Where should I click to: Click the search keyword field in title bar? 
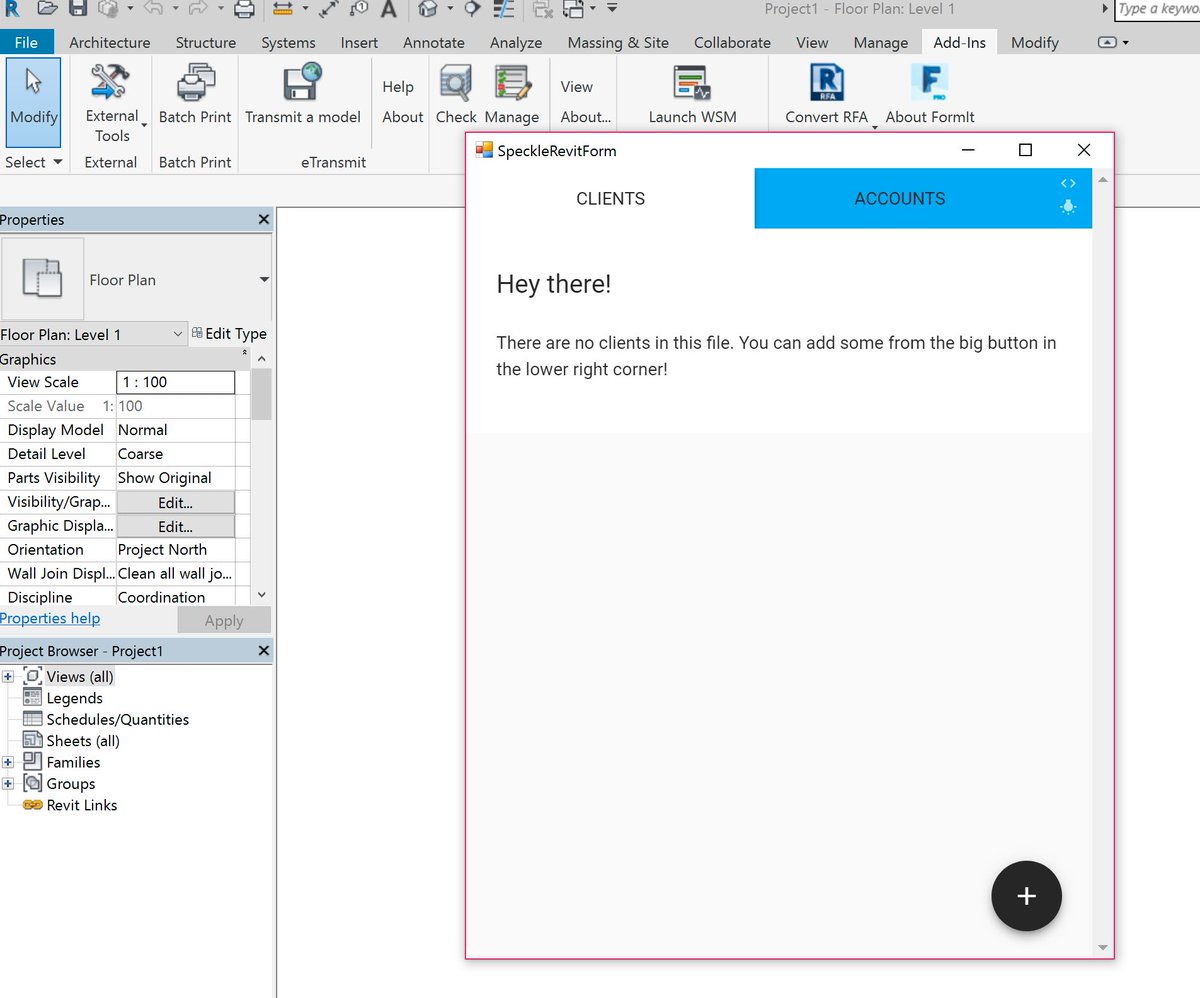(x=1157, y=9)
